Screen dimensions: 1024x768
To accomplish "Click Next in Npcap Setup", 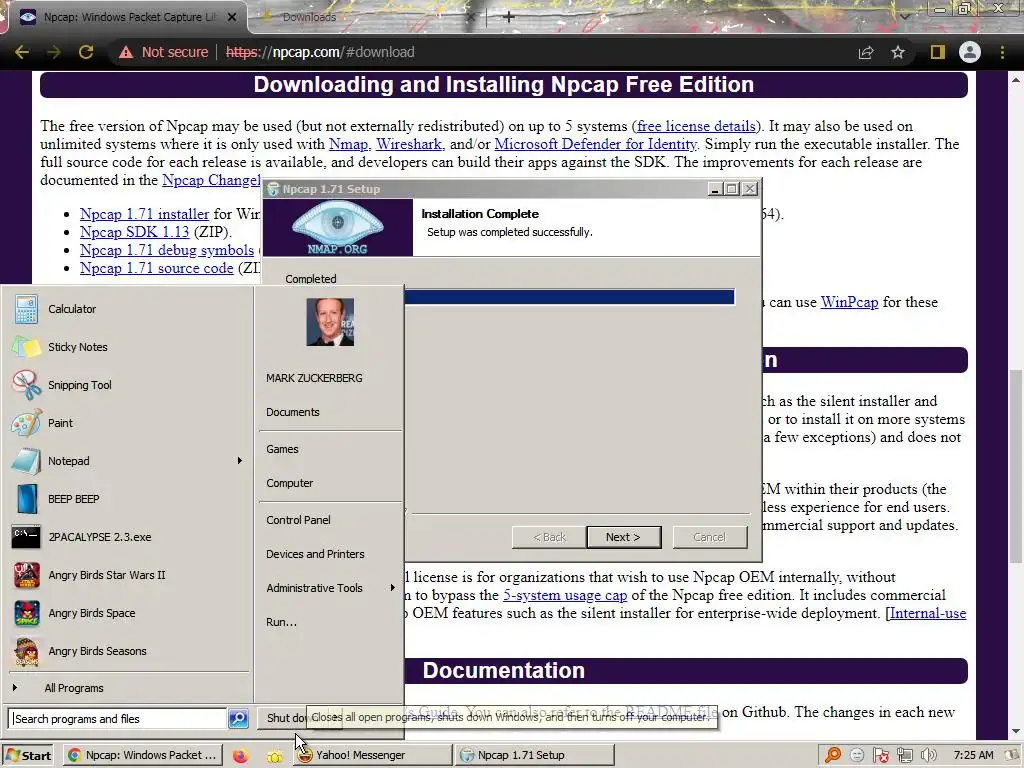I will pos(624,537).
